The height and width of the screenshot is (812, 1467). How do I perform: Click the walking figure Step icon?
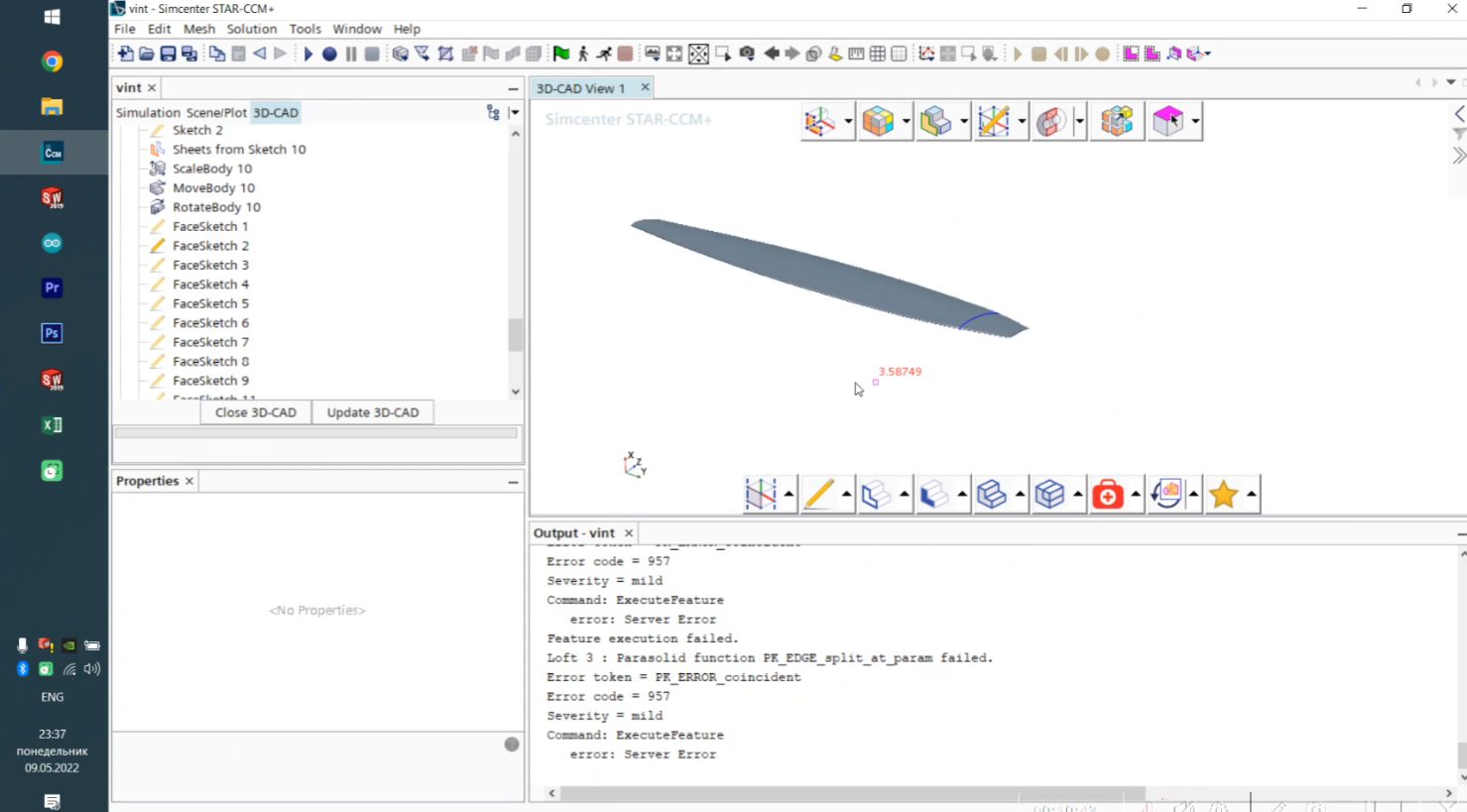pos(583,54)
